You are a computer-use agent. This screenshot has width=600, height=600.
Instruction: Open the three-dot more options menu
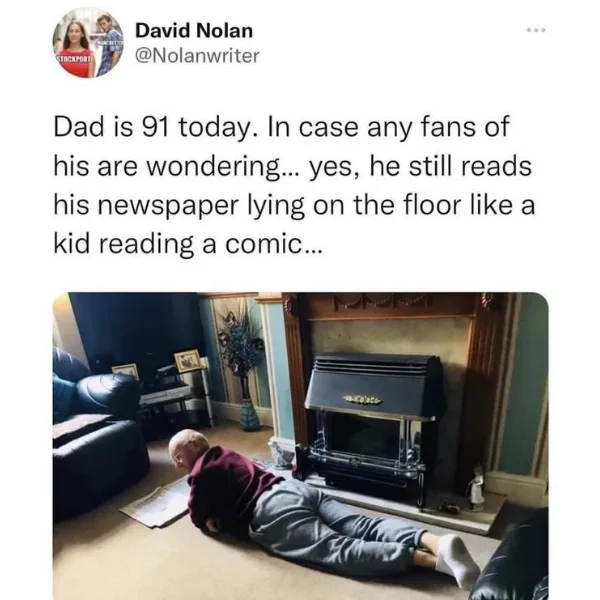click(x=536, y=30)
